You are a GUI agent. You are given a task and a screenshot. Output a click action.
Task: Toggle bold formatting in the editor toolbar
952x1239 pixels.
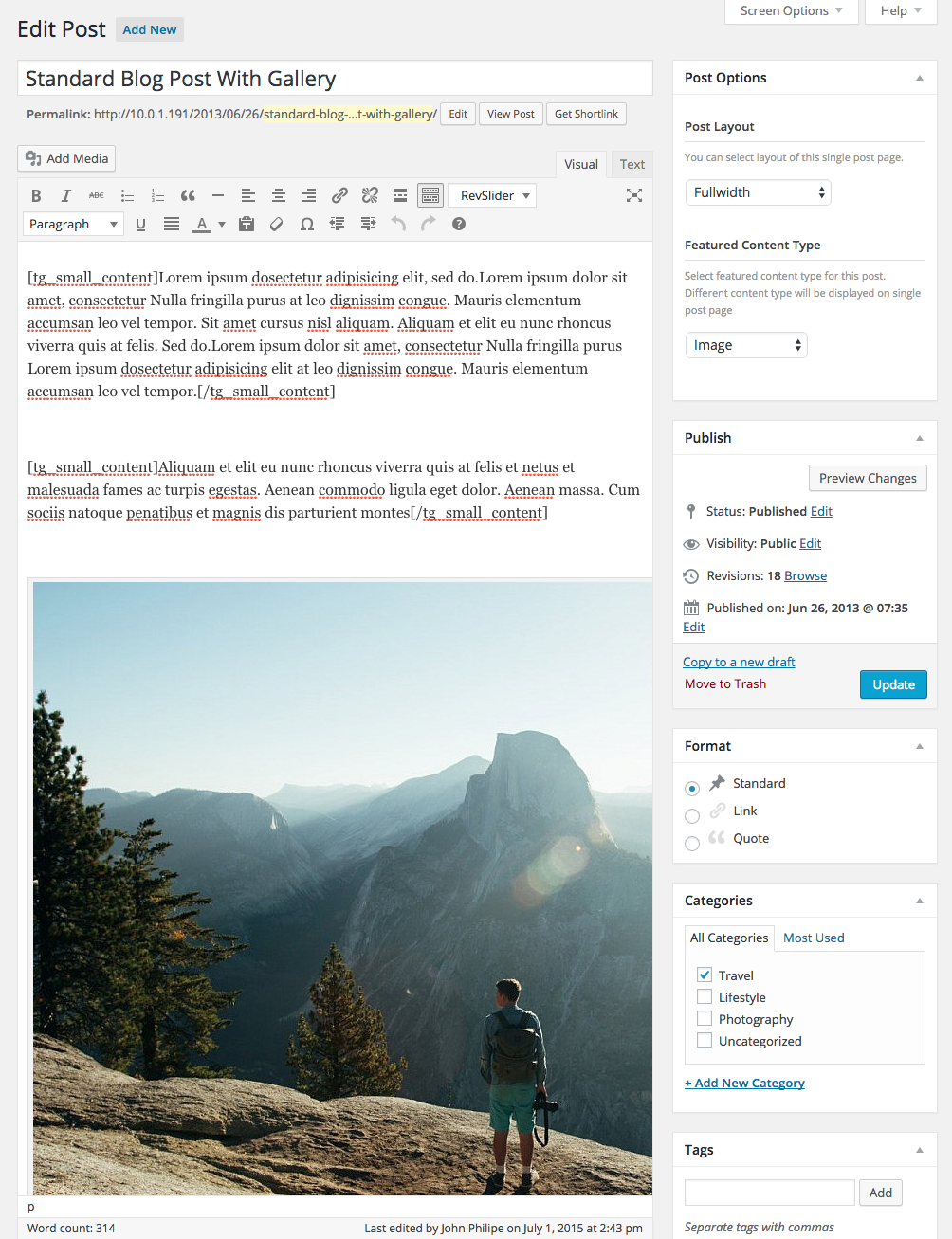pyautogui.click(x=36, y=196)
